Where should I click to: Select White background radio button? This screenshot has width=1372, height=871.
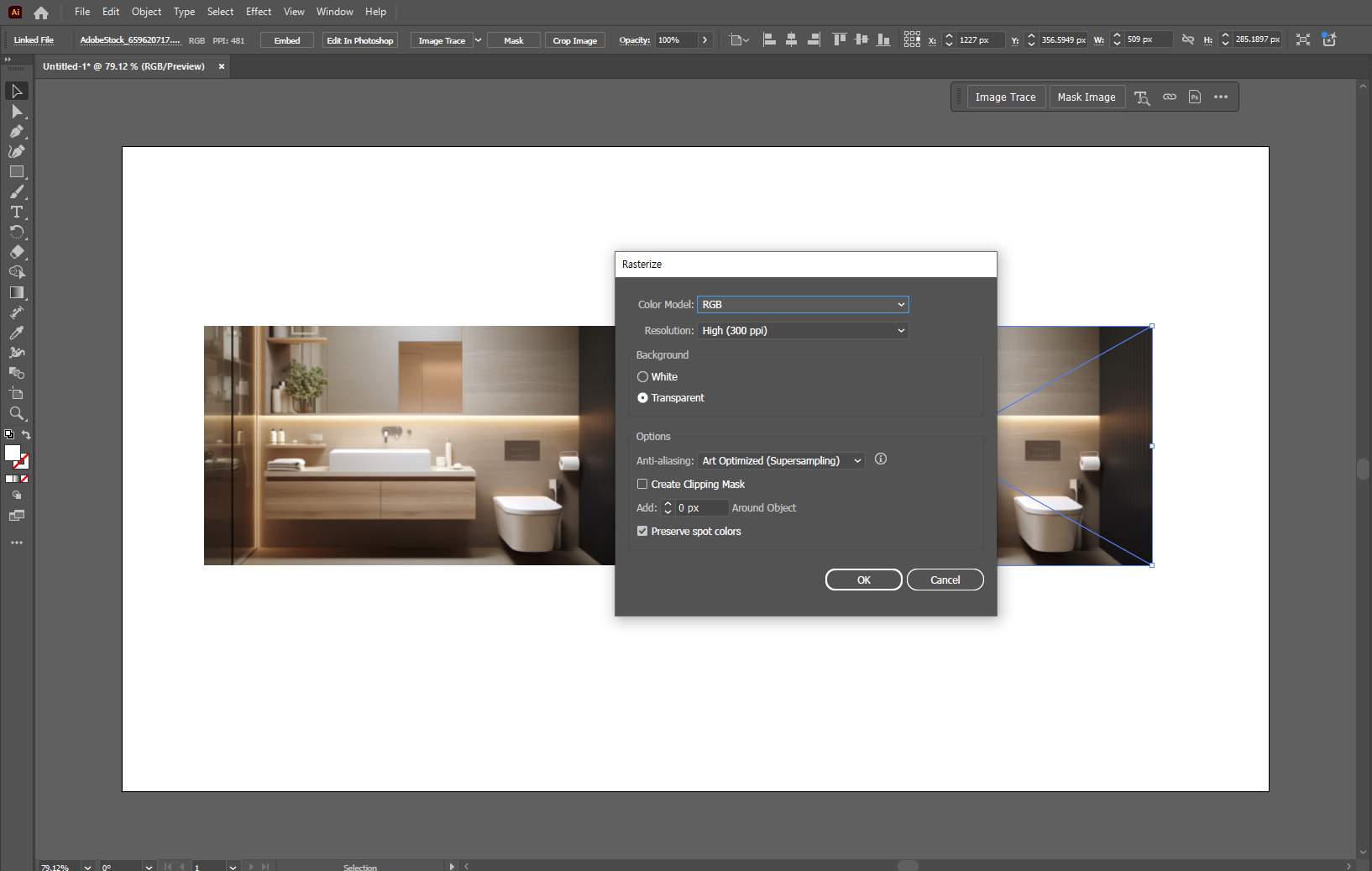(x=642, y=377)
